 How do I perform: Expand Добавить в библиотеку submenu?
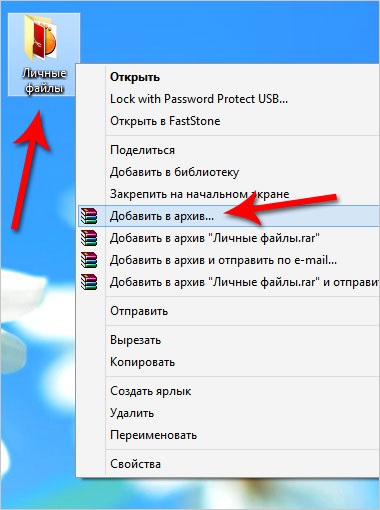click(x=174, y=172)
